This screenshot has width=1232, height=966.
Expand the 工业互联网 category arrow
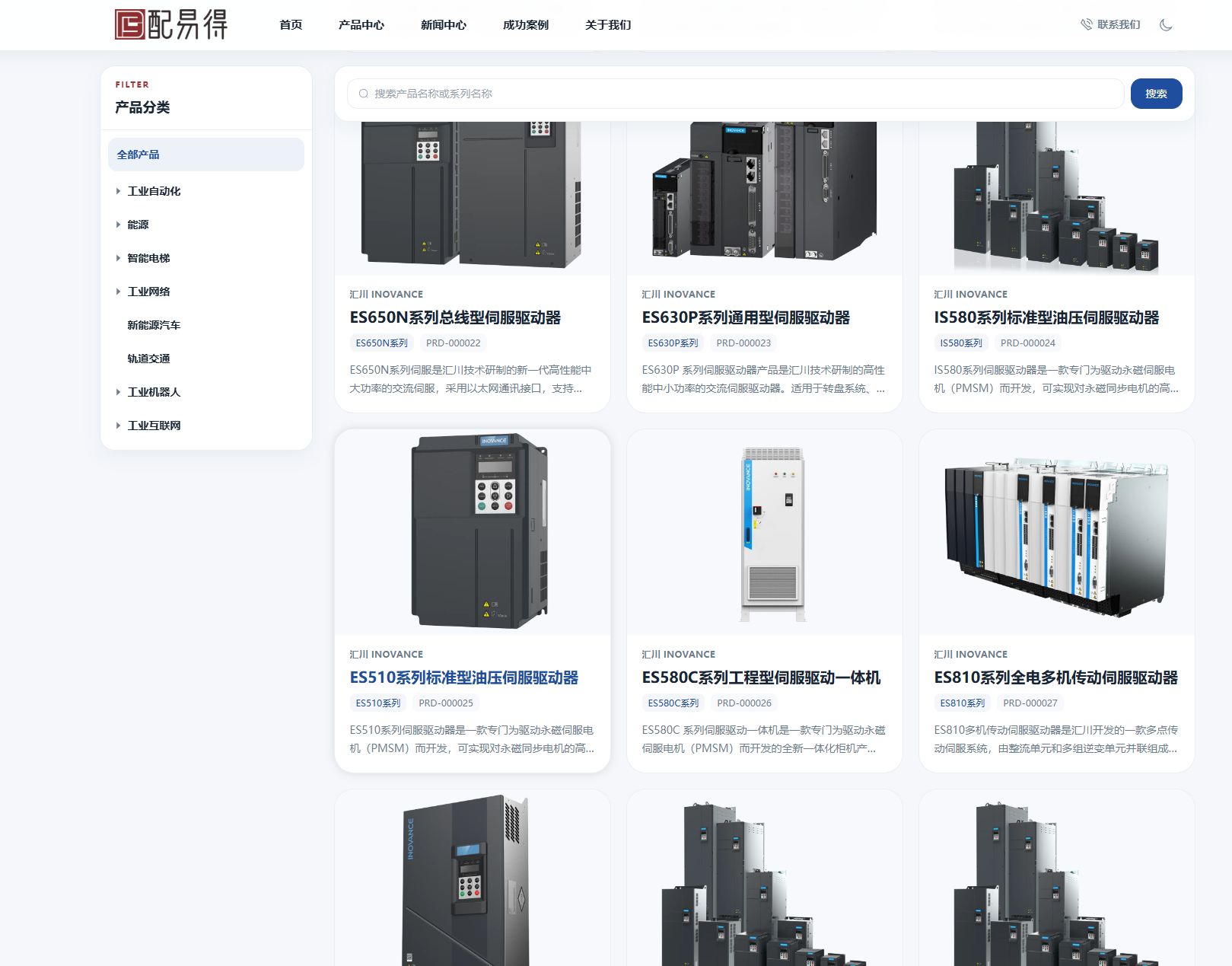118,426
